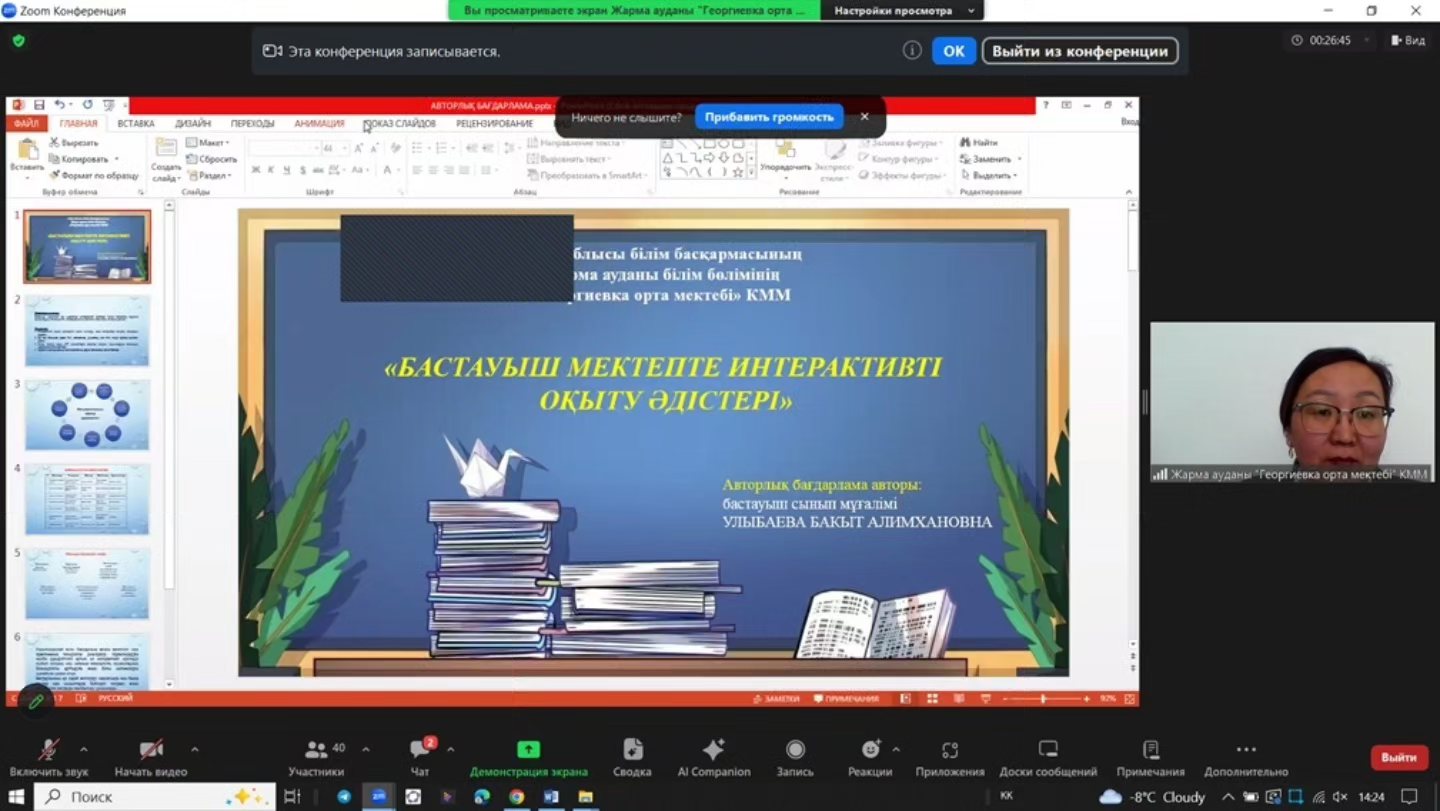Screen dimensions: 1440x811
Task: Open the Apps (Приложения) icon
Action: point(950,750)
